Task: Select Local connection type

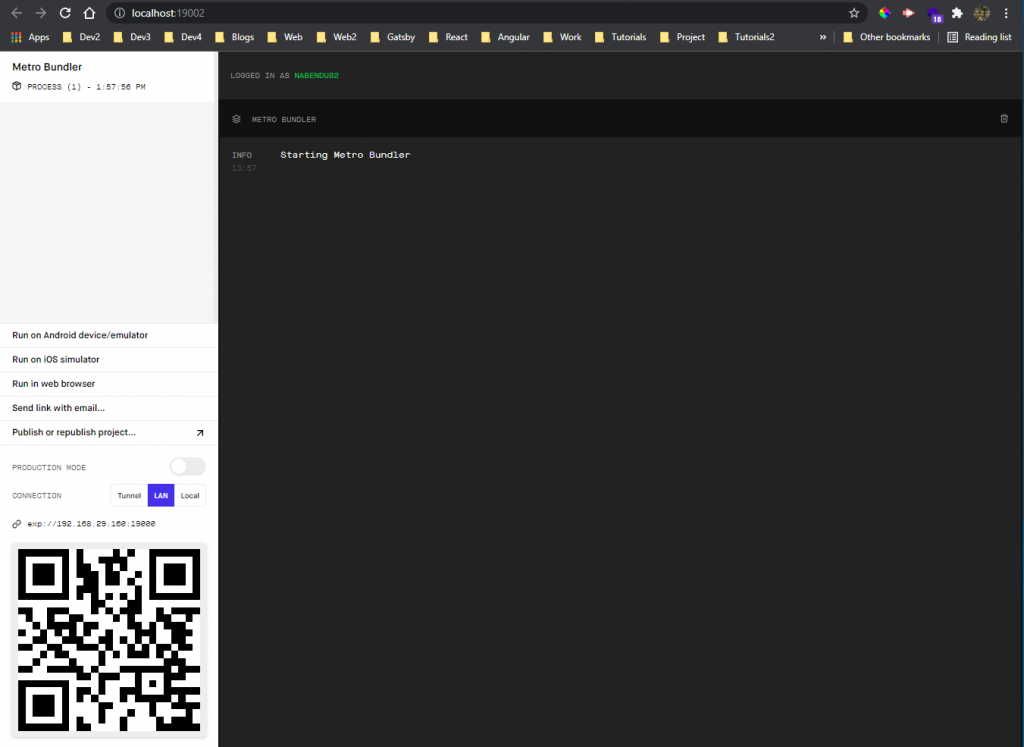Action: click(190, 496)
